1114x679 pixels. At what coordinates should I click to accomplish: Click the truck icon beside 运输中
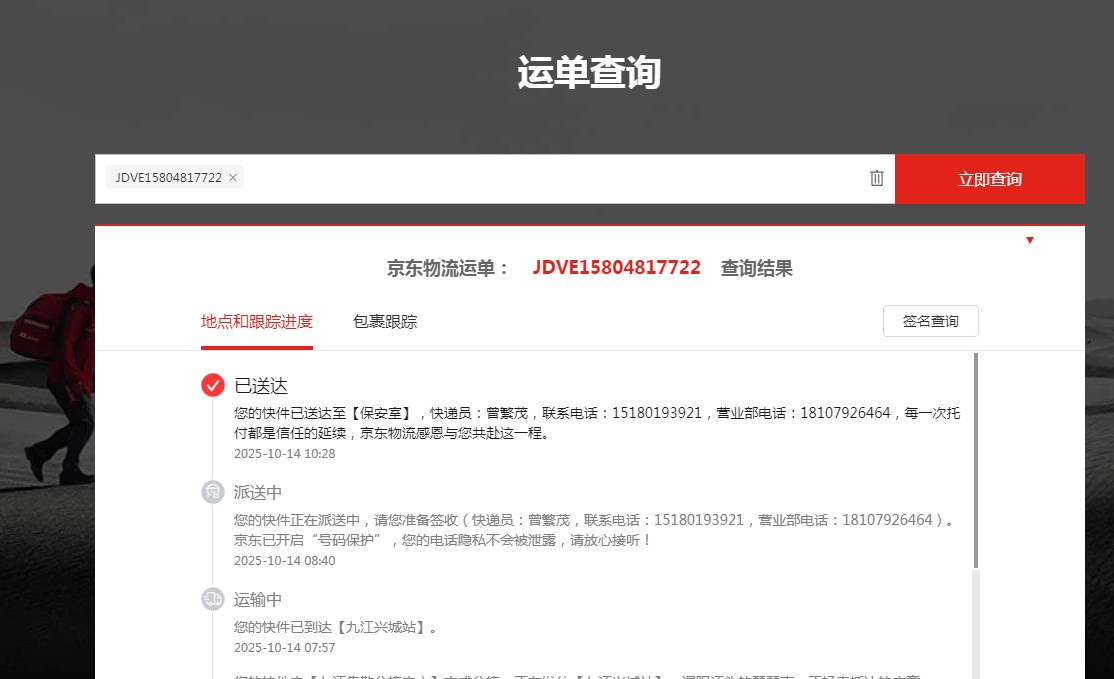coord(213,599)
